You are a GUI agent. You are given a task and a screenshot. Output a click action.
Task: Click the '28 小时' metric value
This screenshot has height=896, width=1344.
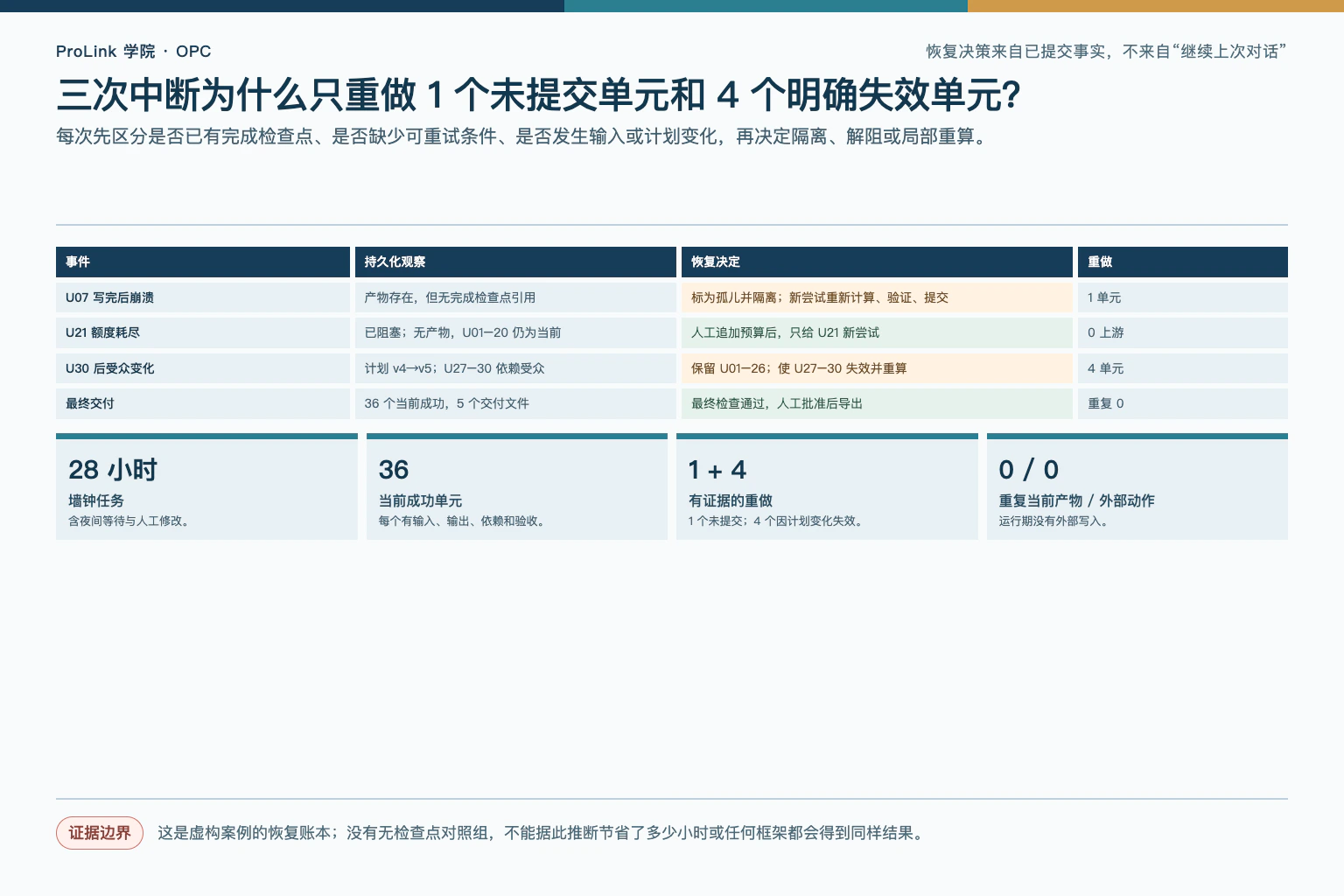click(x=113, y=470)
